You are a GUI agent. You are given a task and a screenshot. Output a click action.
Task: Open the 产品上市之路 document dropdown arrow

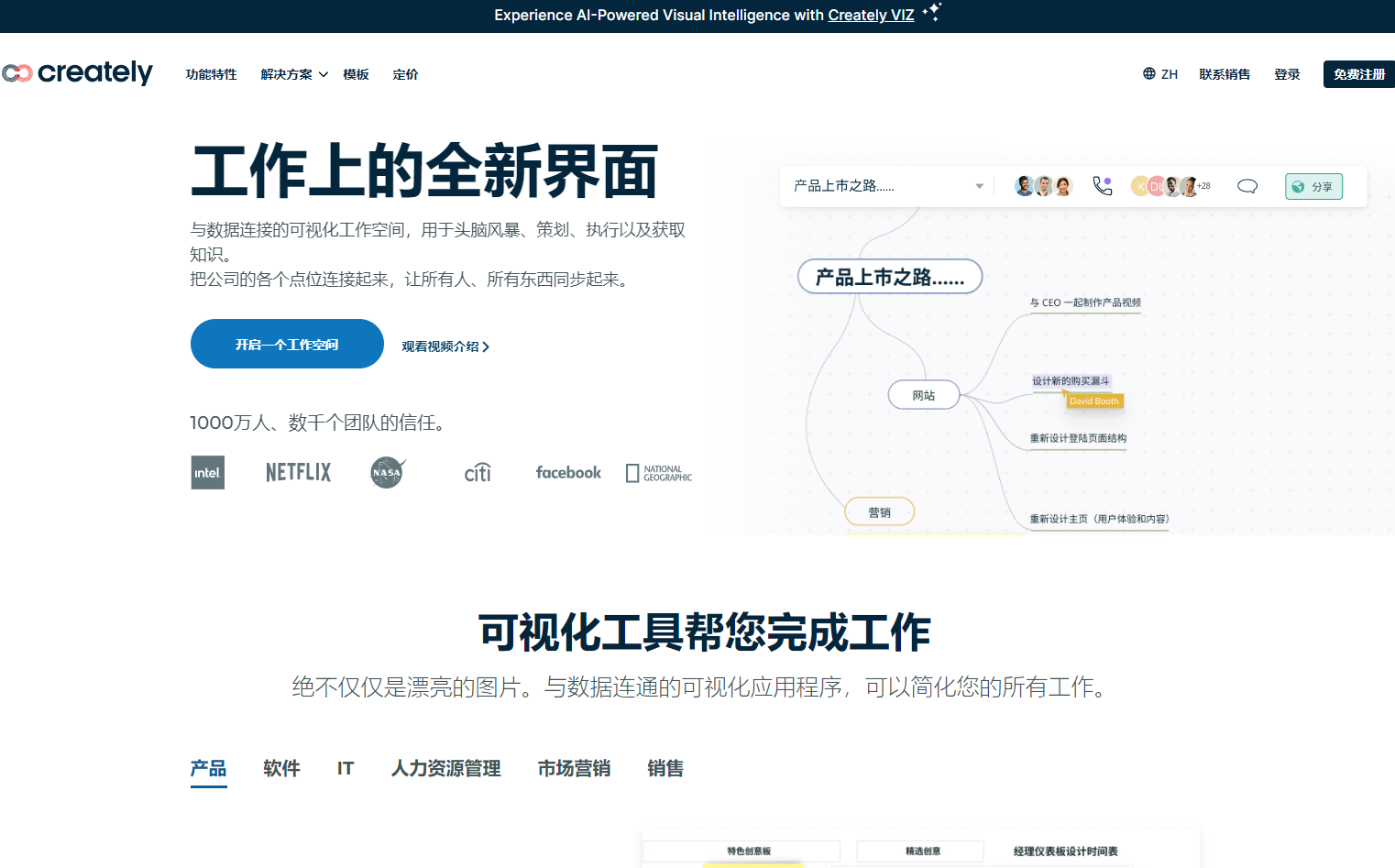pyautogui.click(x=979, y=186)
